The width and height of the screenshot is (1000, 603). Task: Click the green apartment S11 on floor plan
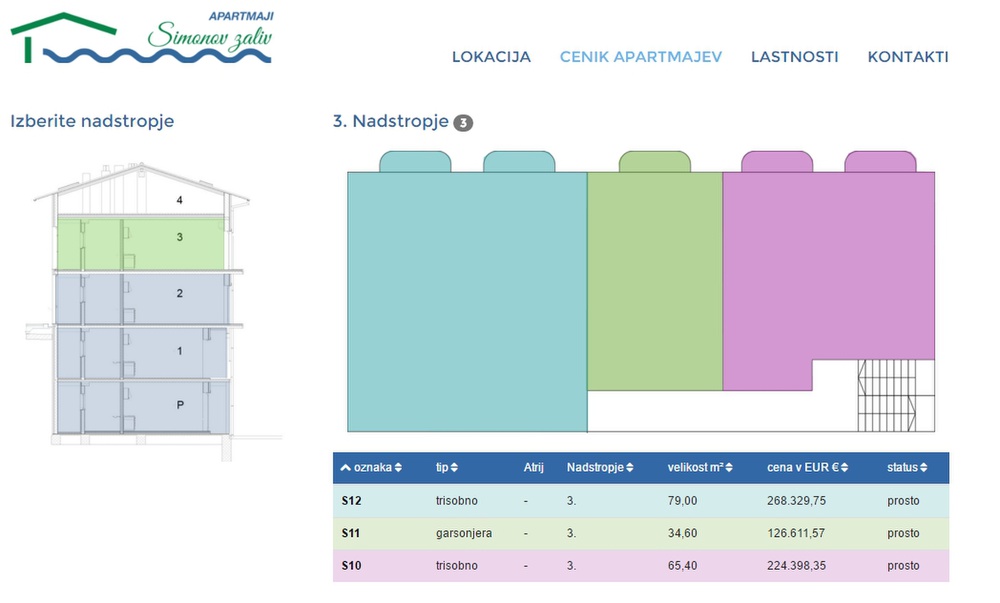(x=654, y=280)
